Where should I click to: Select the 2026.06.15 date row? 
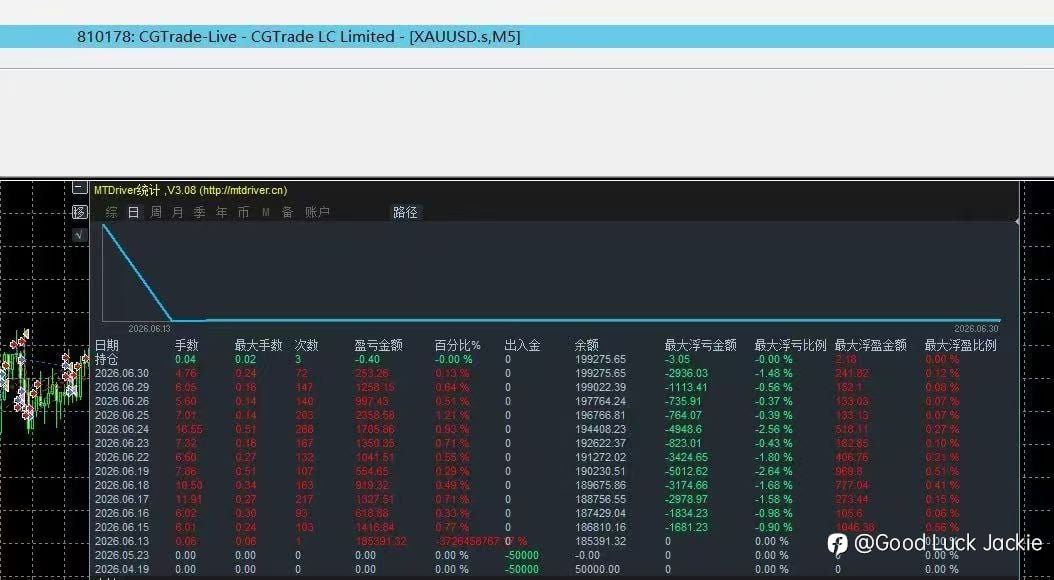pos(122,528)
